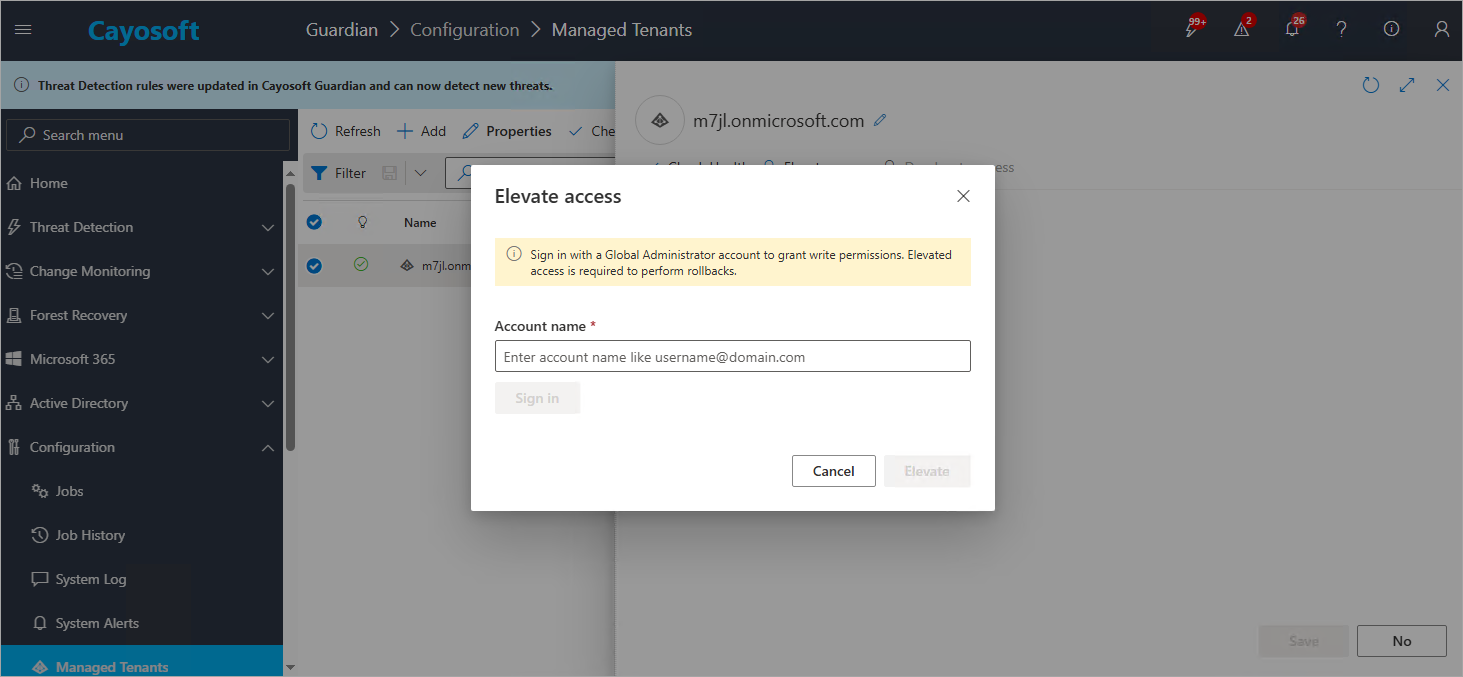The image size is (1463, 677).
Task: Open the warnings triangle icon
Action: coord(1242,30)
